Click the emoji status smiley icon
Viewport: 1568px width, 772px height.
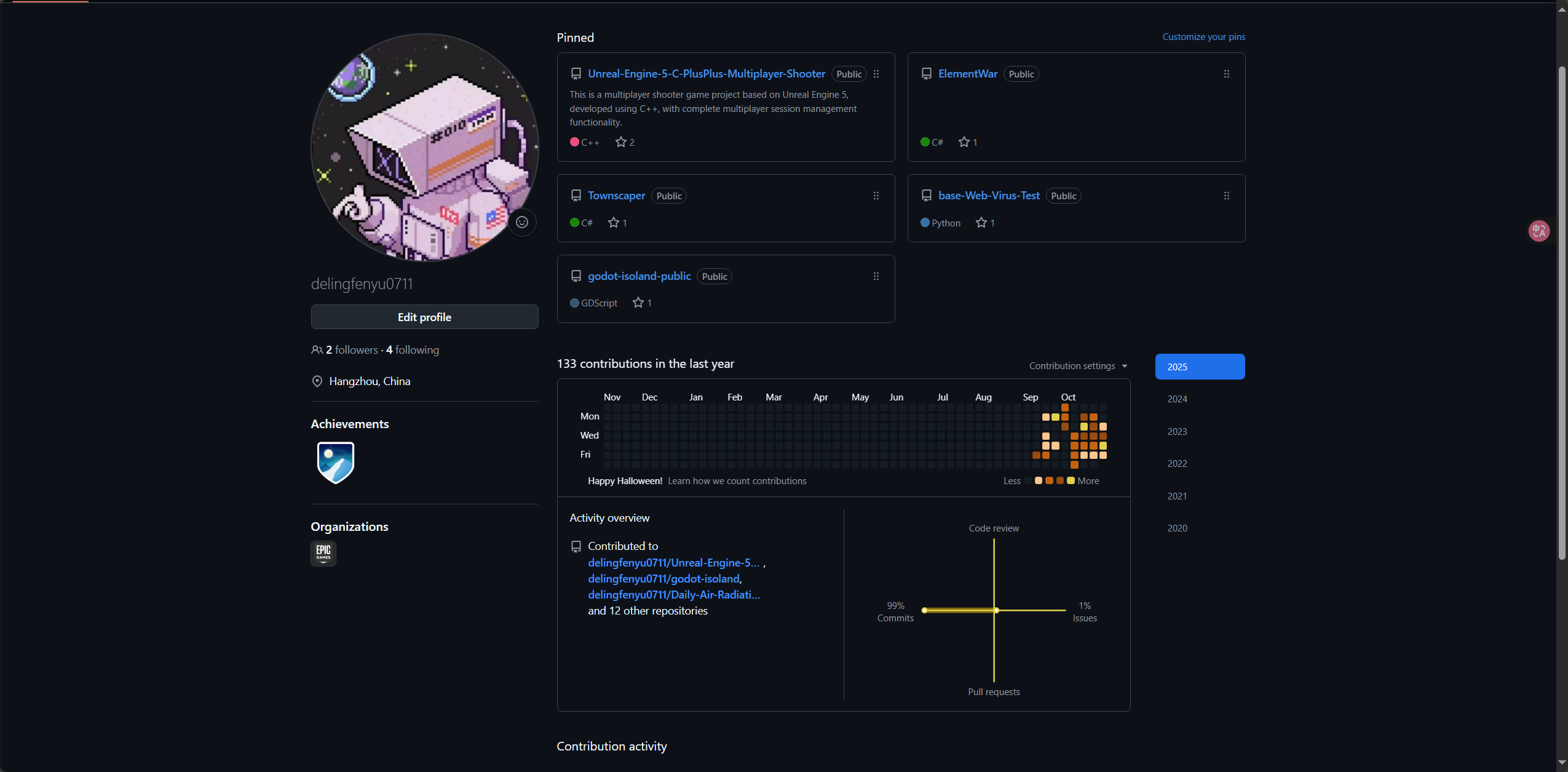coord(522,222)
